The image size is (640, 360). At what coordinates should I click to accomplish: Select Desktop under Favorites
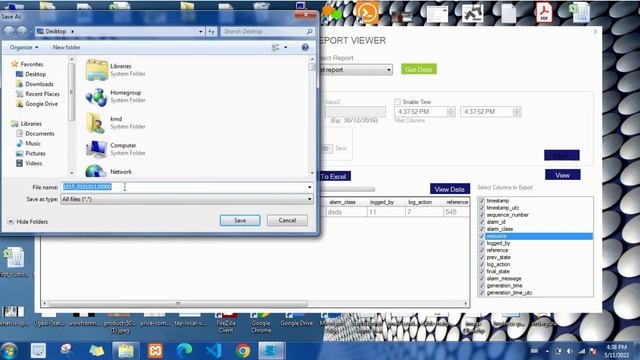[x=31, y=74]
